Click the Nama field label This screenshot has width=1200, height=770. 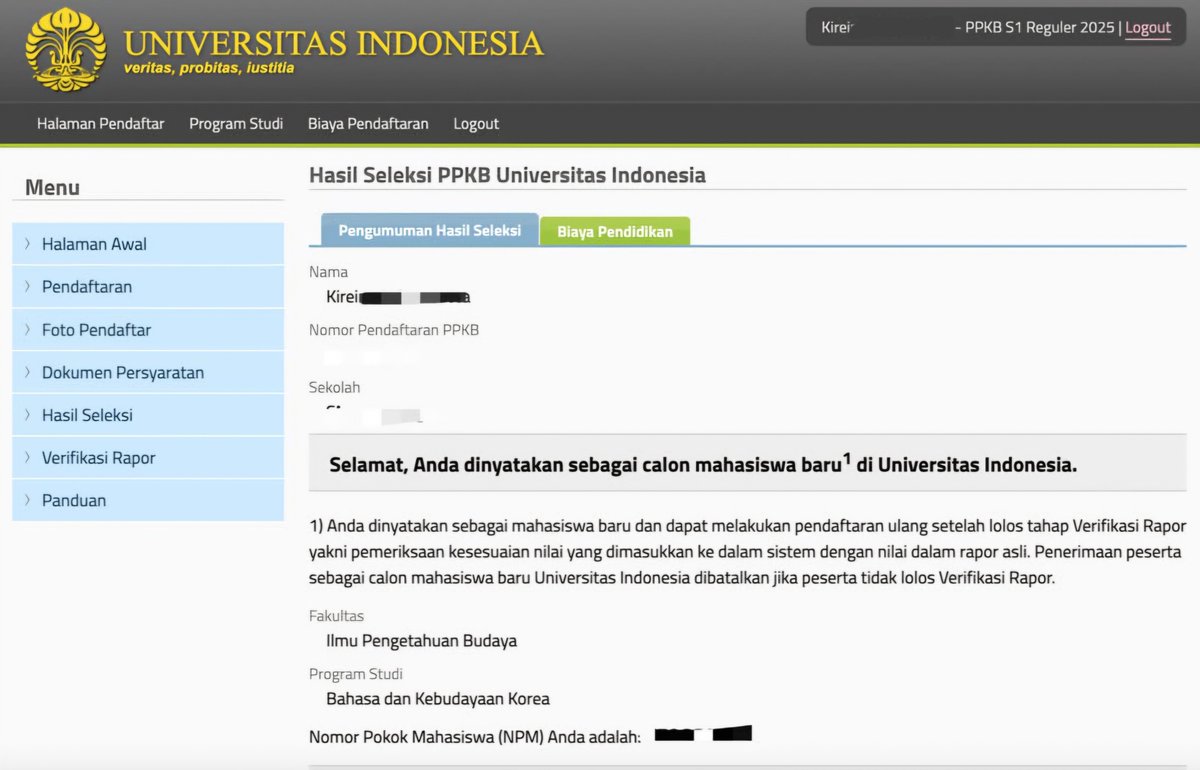[328, 272]
